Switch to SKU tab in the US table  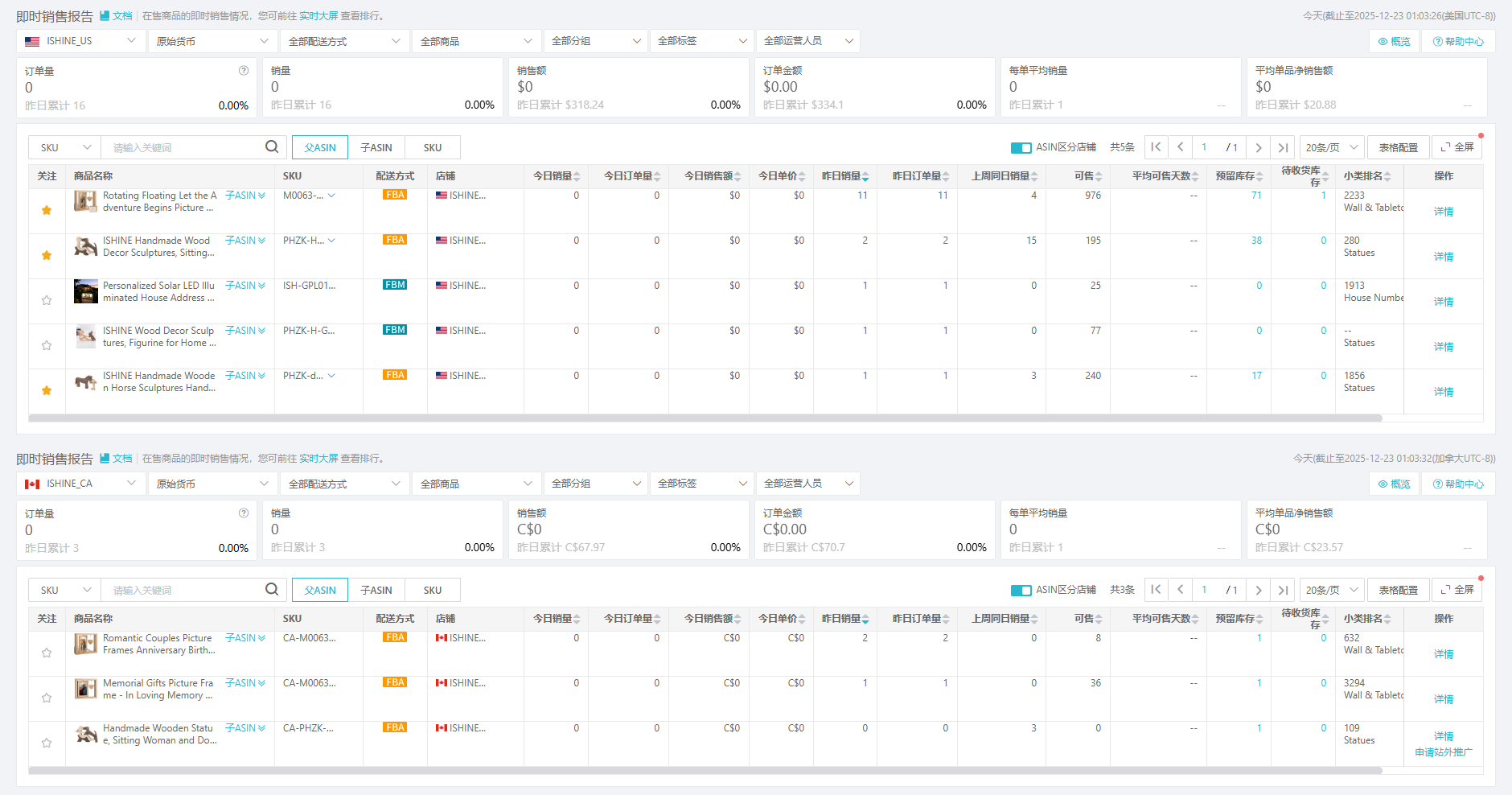tap(433, 147)
